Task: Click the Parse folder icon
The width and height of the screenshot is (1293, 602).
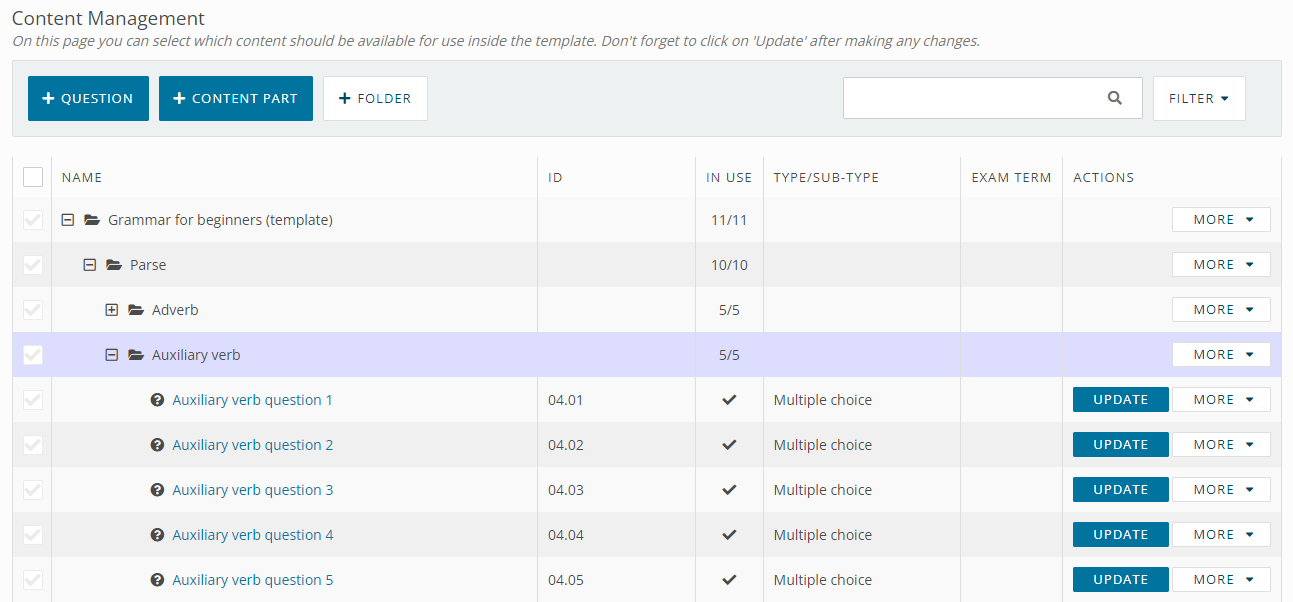Action: (114, 265)
